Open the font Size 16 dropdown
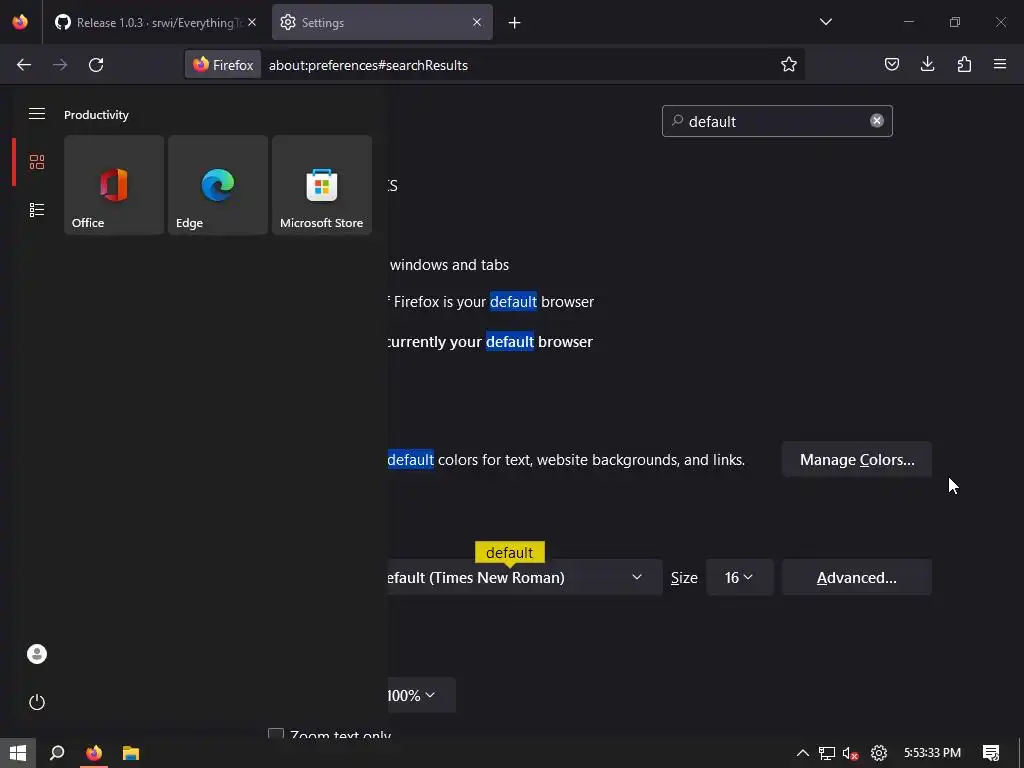 [x=739, y=577]
